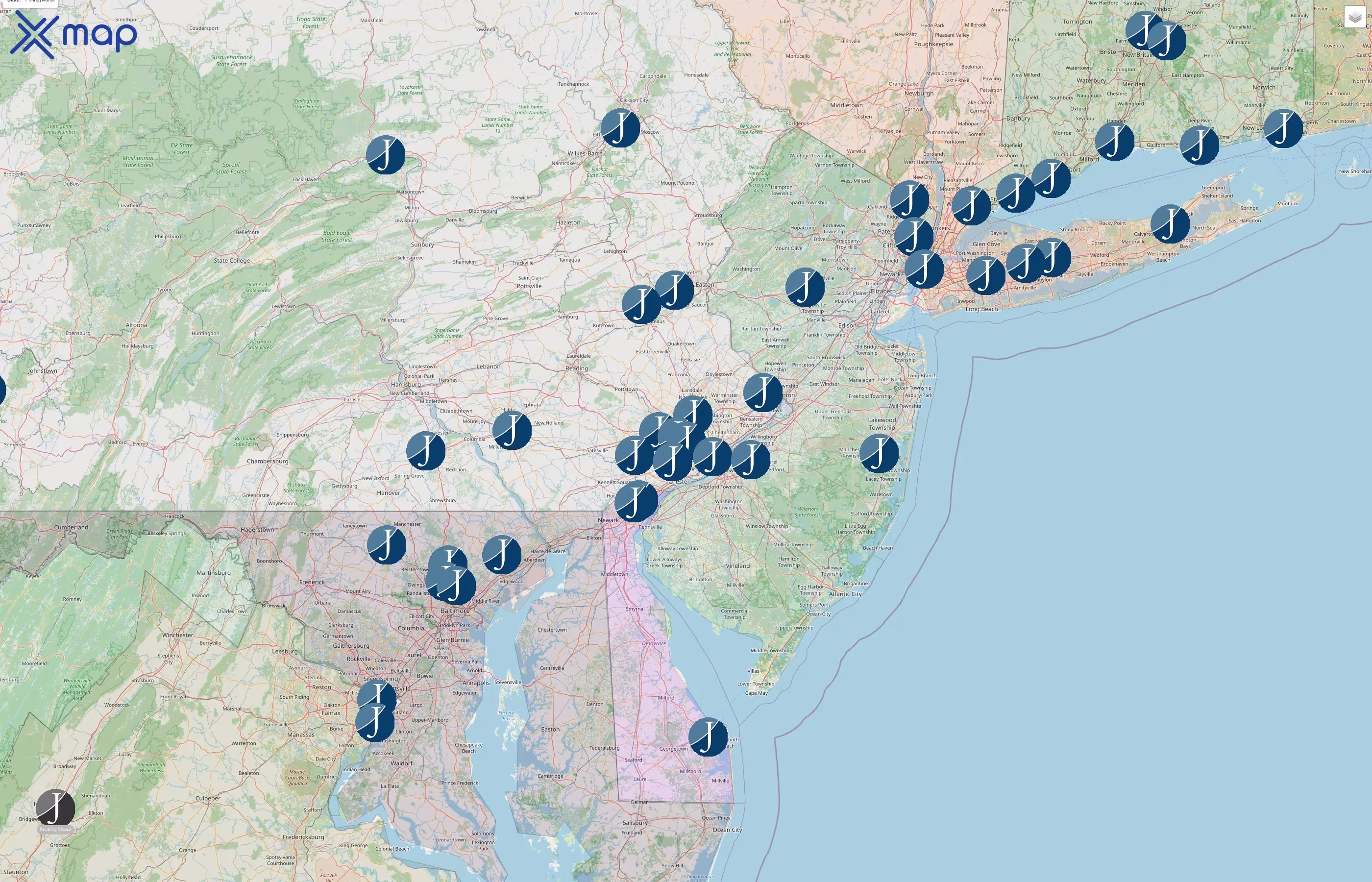Image resolution: width=1372 pixels, height=882 pixels.
Task: Click the Hagerstown map label
Action: 257,530
